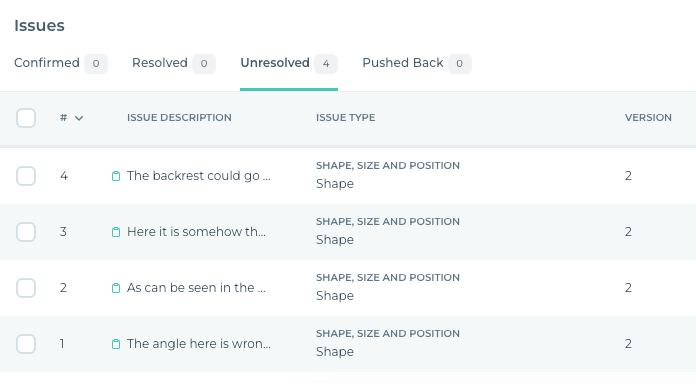Toggle sort chevron next to # column
The image size is (696, 383).
[x=79, y=118]
